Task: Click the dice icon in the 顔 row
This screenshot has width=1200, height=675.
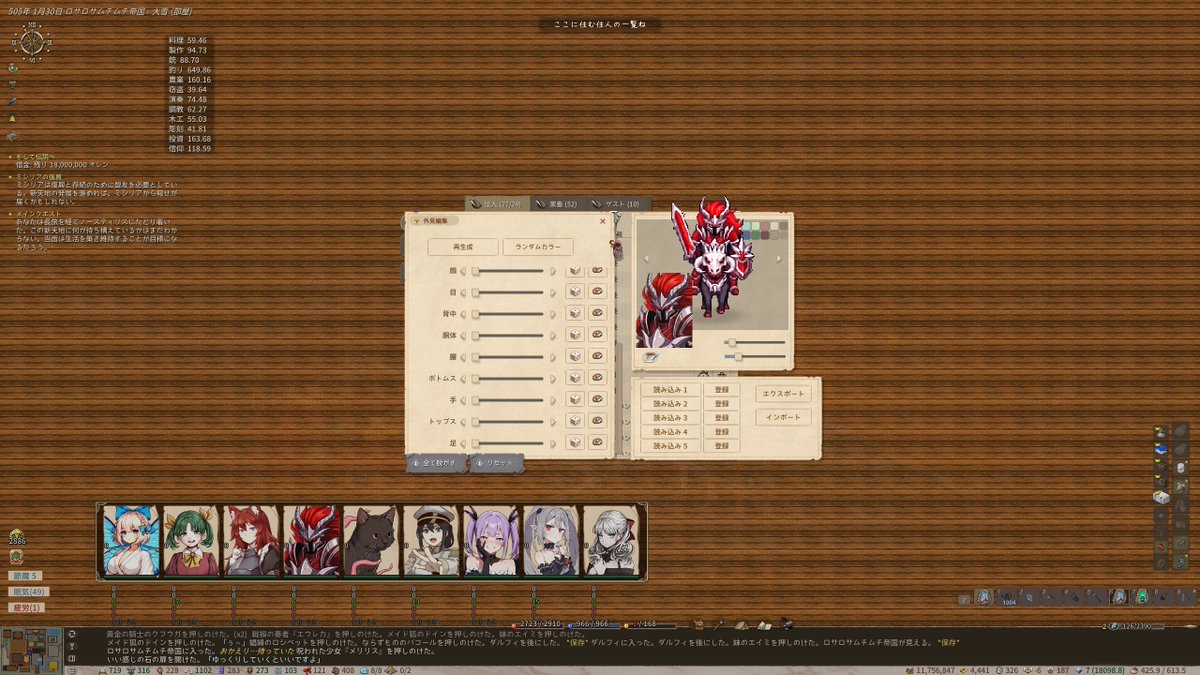Action: tap(575, 270)
